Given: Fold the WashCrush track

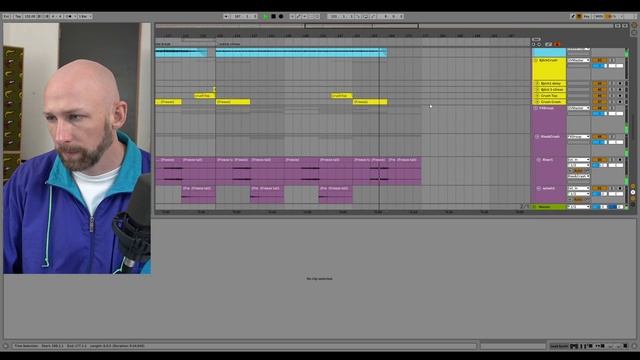Looking at the screenshot, I should tap(537, 137).
